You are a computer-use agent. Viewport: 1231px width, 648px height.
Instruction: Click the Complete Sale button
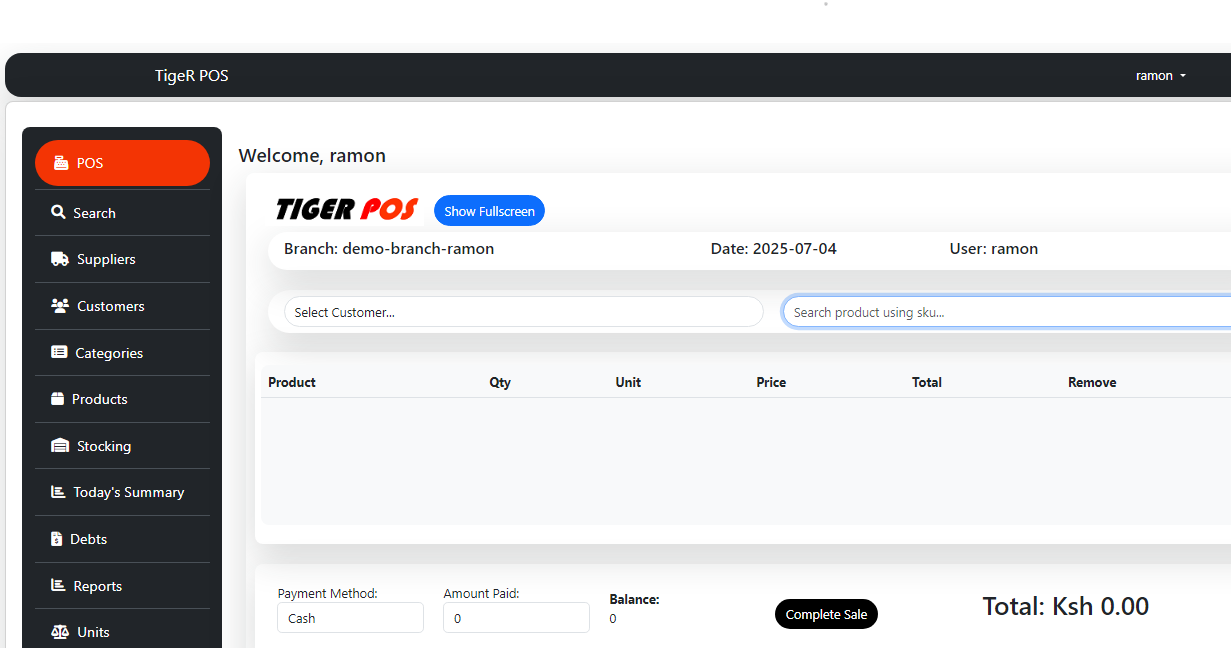tap(826, 614)
